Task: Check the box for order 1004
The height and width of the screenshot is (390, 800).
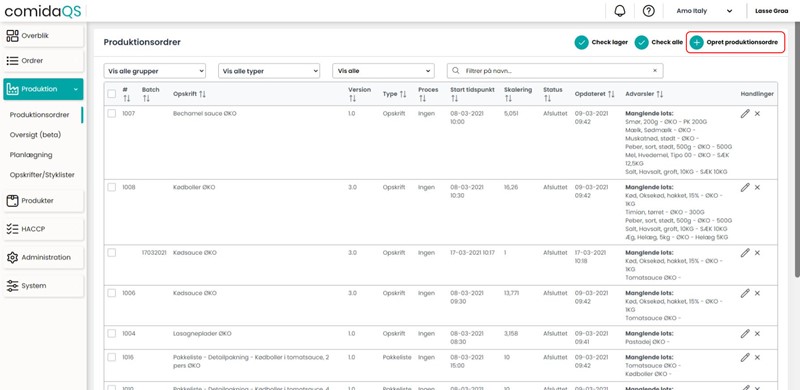Action: (x=112, y=333)
